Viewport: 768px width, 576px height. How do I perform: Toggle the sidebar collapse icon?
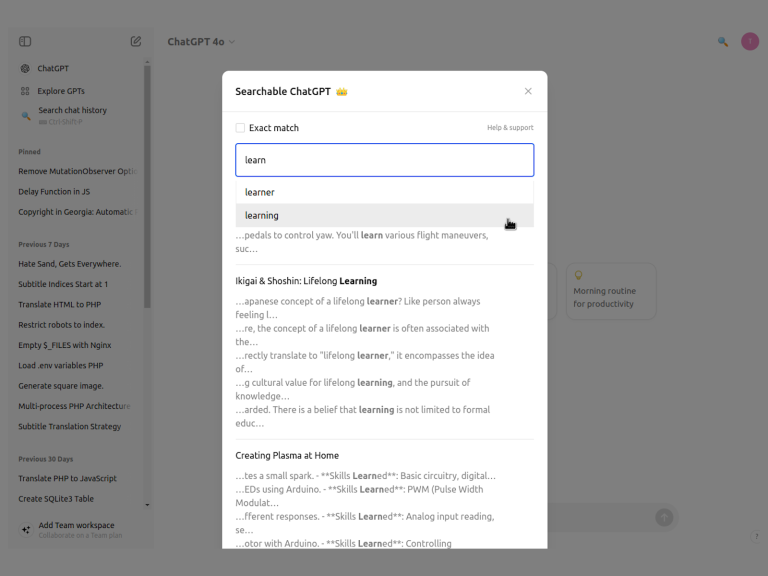[x=25, y=42]
